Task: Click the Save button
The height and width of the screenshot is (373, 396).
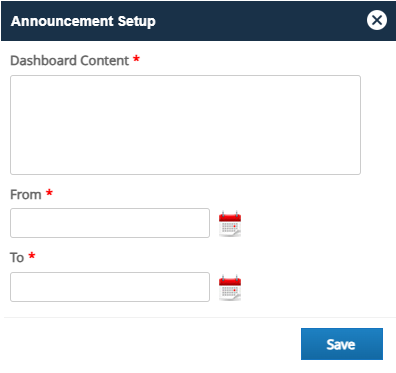Action: pyautogui.click(x=342, y=344)
